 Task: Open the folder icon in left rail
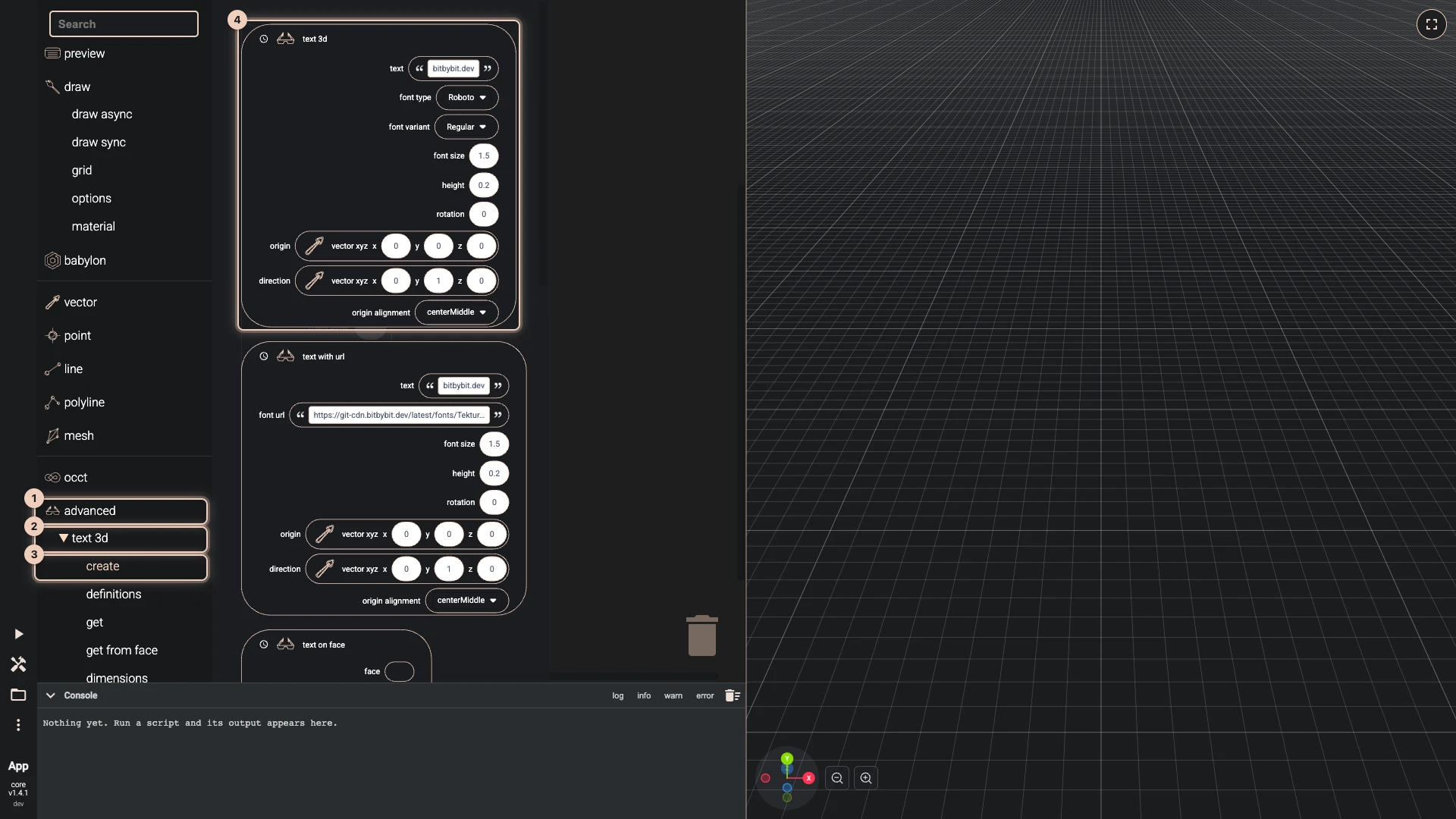18,695
